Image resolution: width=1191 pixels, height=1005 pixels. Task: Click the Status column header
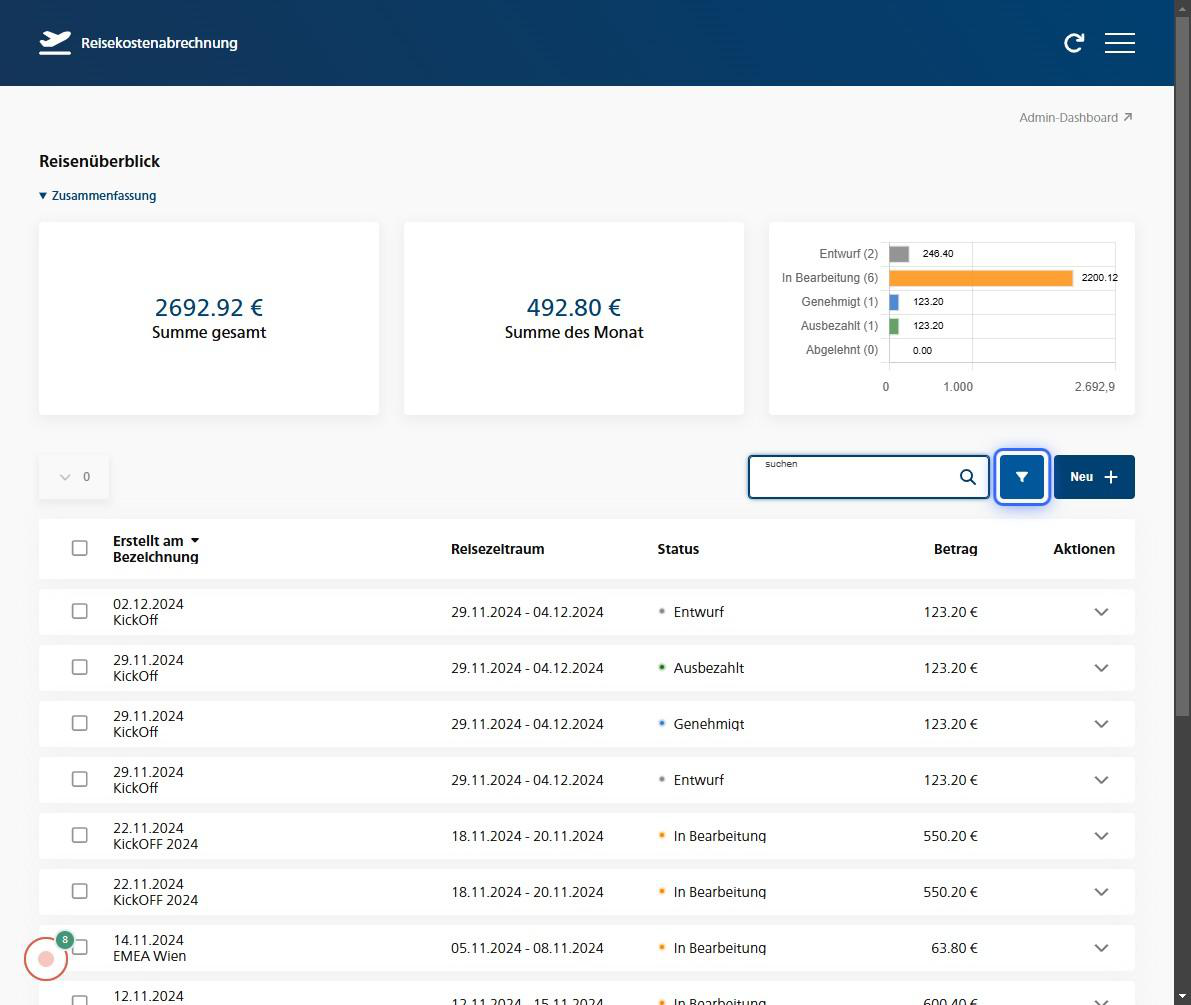pos(678,549)
